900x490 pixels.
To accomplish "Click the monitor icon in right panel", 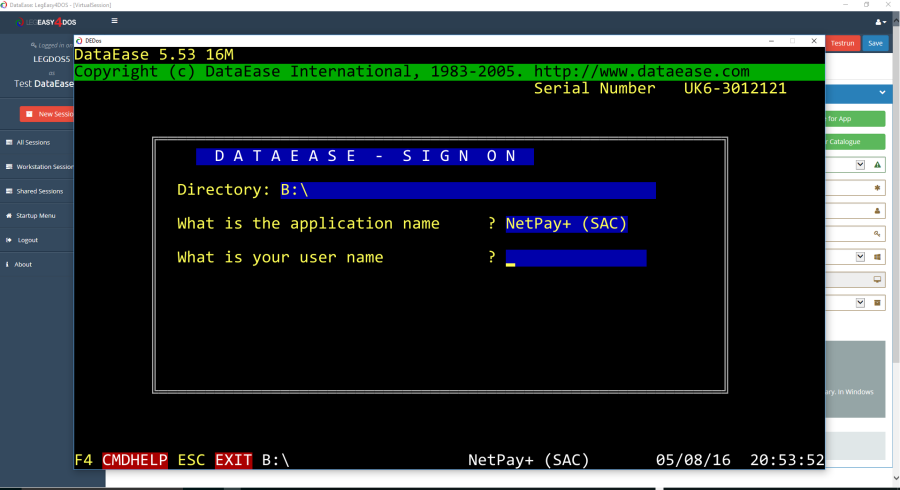I will (877, 279).
